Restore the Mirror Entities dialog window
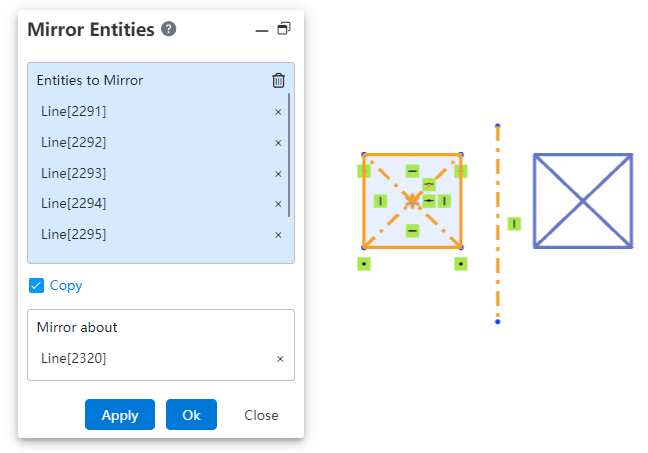Screen dimensions: 648x453 tap(284, 29)
